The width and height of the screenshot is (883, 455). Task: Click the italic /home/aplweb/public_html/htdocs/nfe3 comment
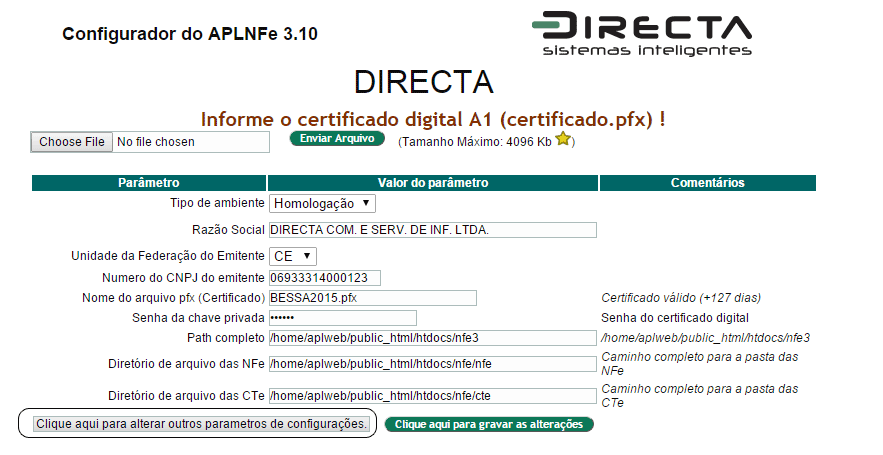point(705,338)
